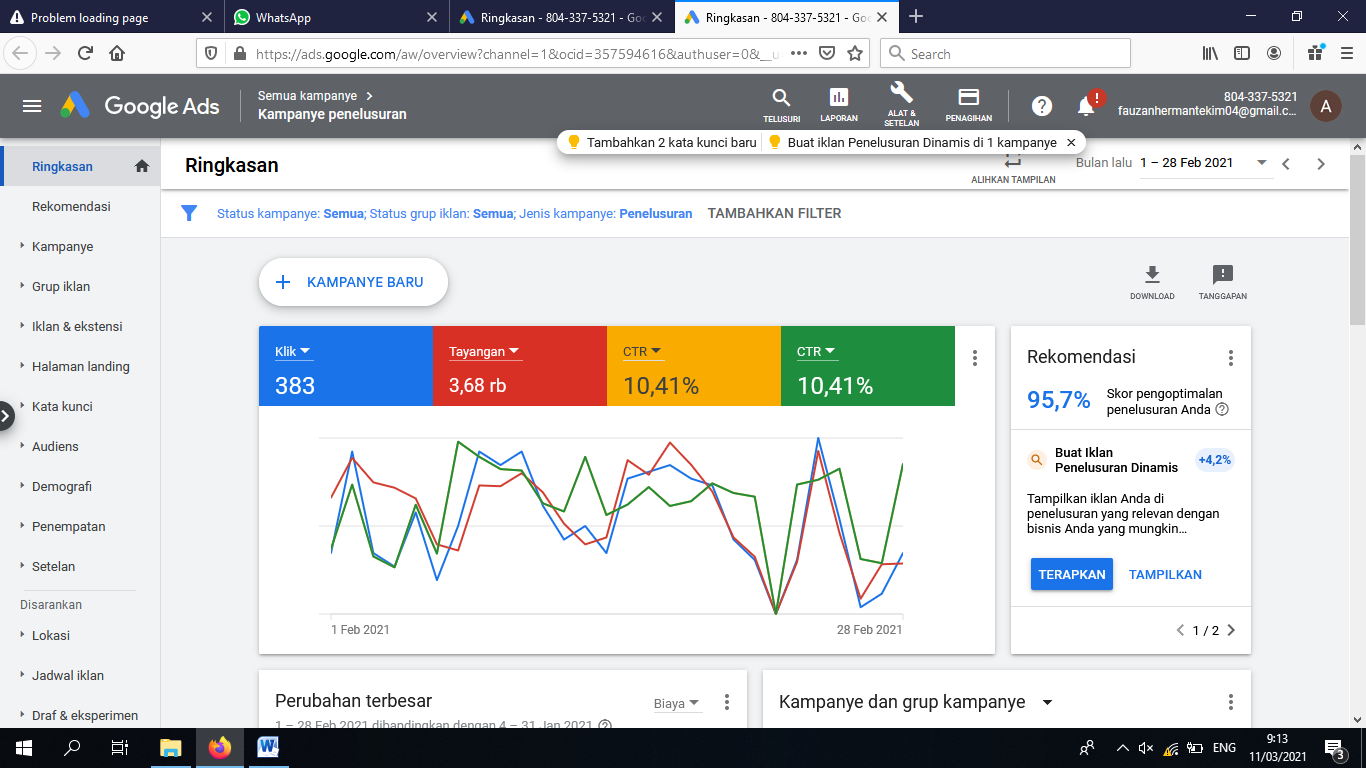Open the Tanggapan feedback icon

click(x=1222, y=283)
